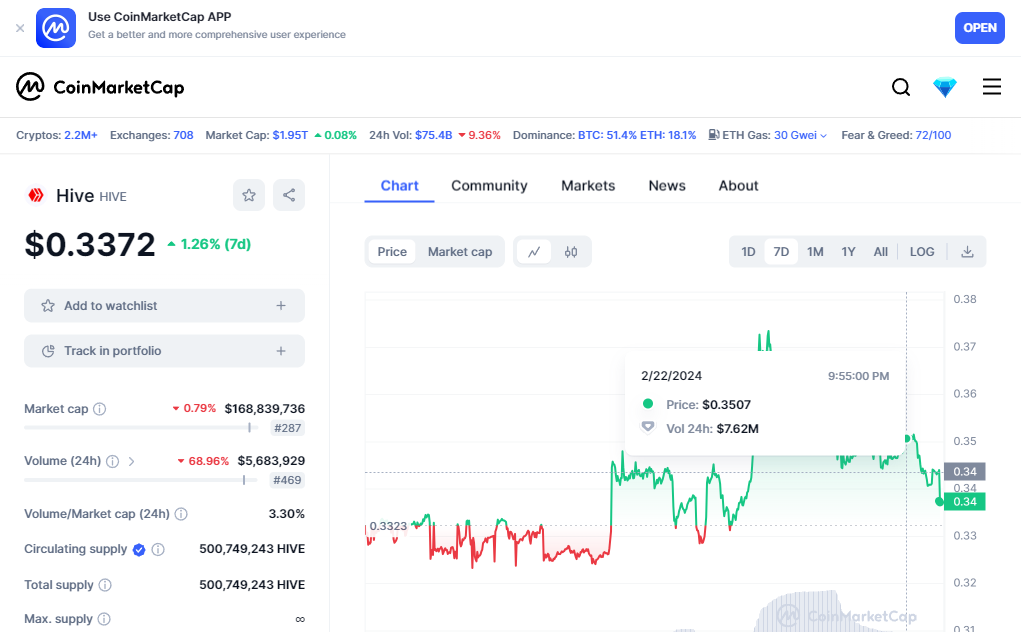Open the search magnifier icon

[901, 88]
